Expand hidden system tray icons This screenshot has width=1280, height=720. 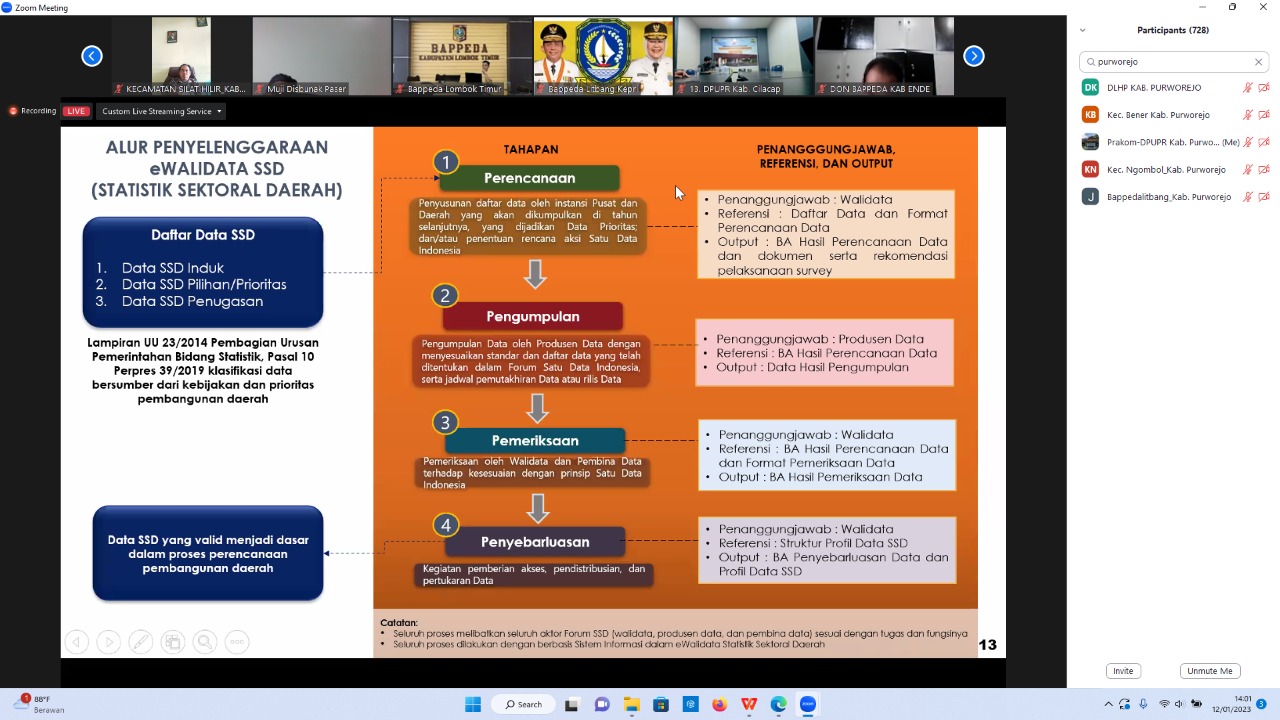pos(1108,704)
